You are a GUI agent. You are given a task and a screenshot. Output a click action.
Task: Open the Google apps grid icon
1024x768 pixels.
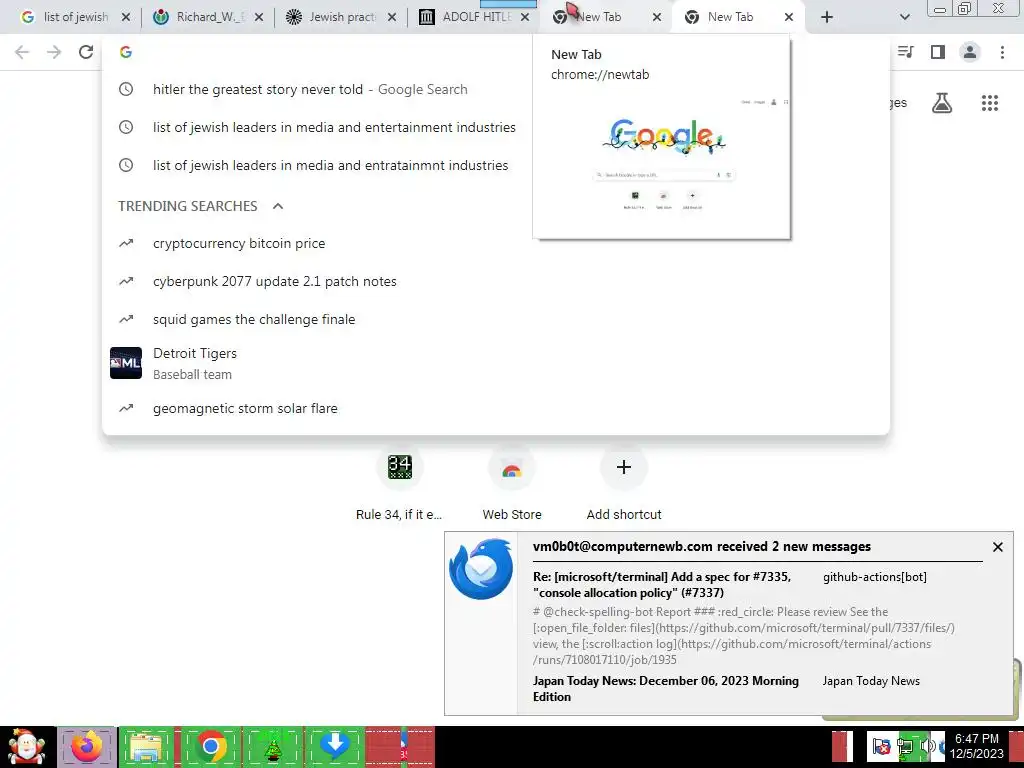(x=990, y=103)
